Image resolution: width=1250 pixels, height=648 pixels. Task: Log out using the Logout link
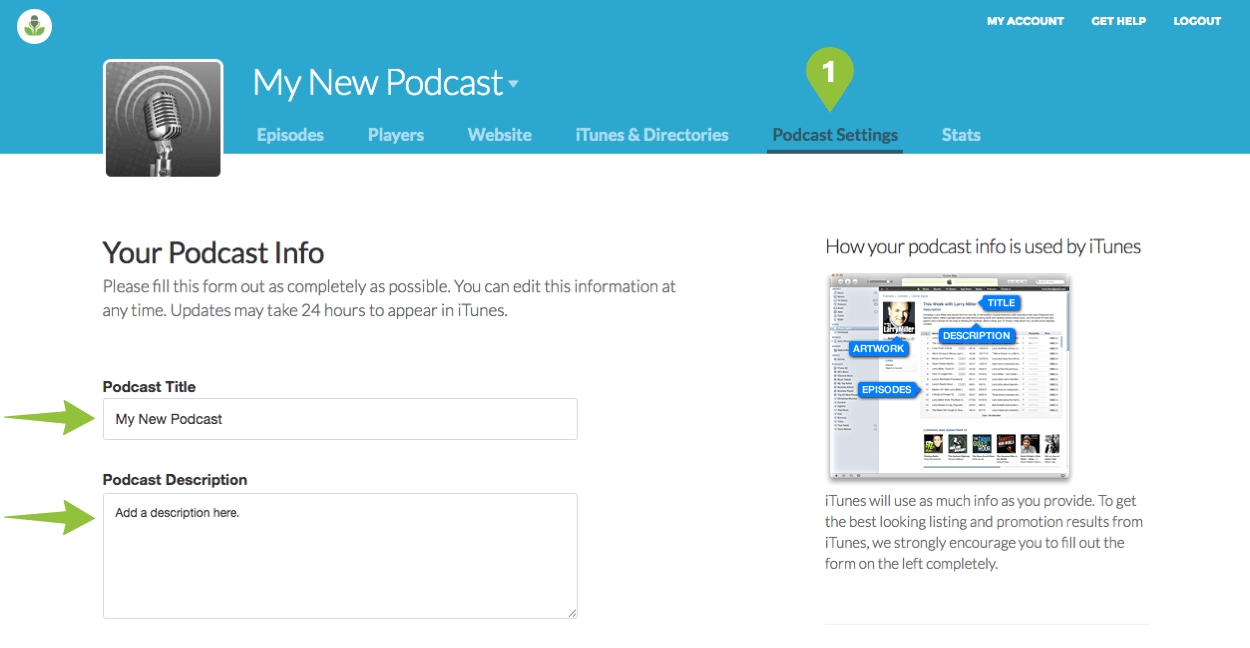click(1197, 21)
